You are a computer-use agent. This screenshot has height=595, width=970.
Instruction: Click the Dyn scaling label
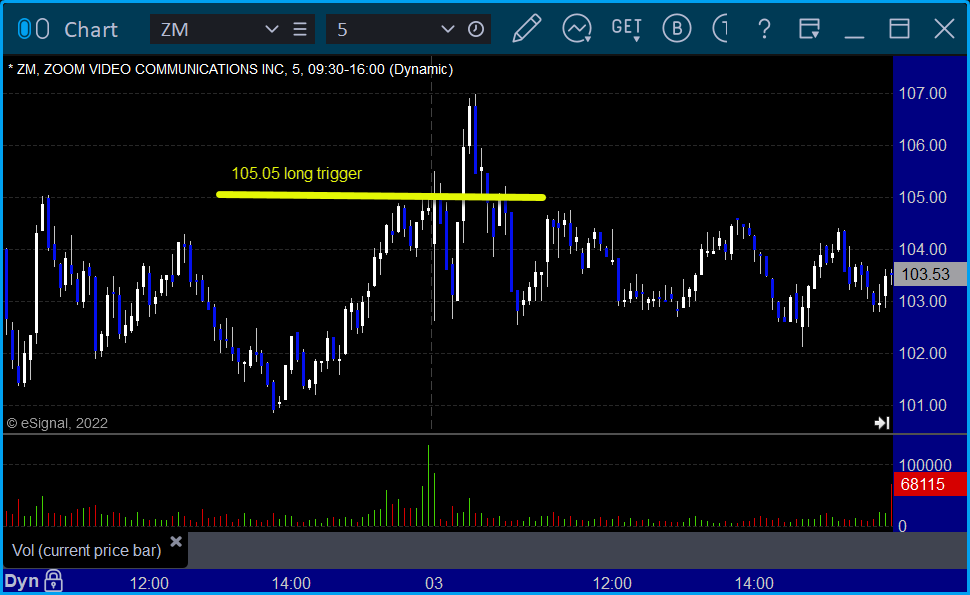[22, 581]
